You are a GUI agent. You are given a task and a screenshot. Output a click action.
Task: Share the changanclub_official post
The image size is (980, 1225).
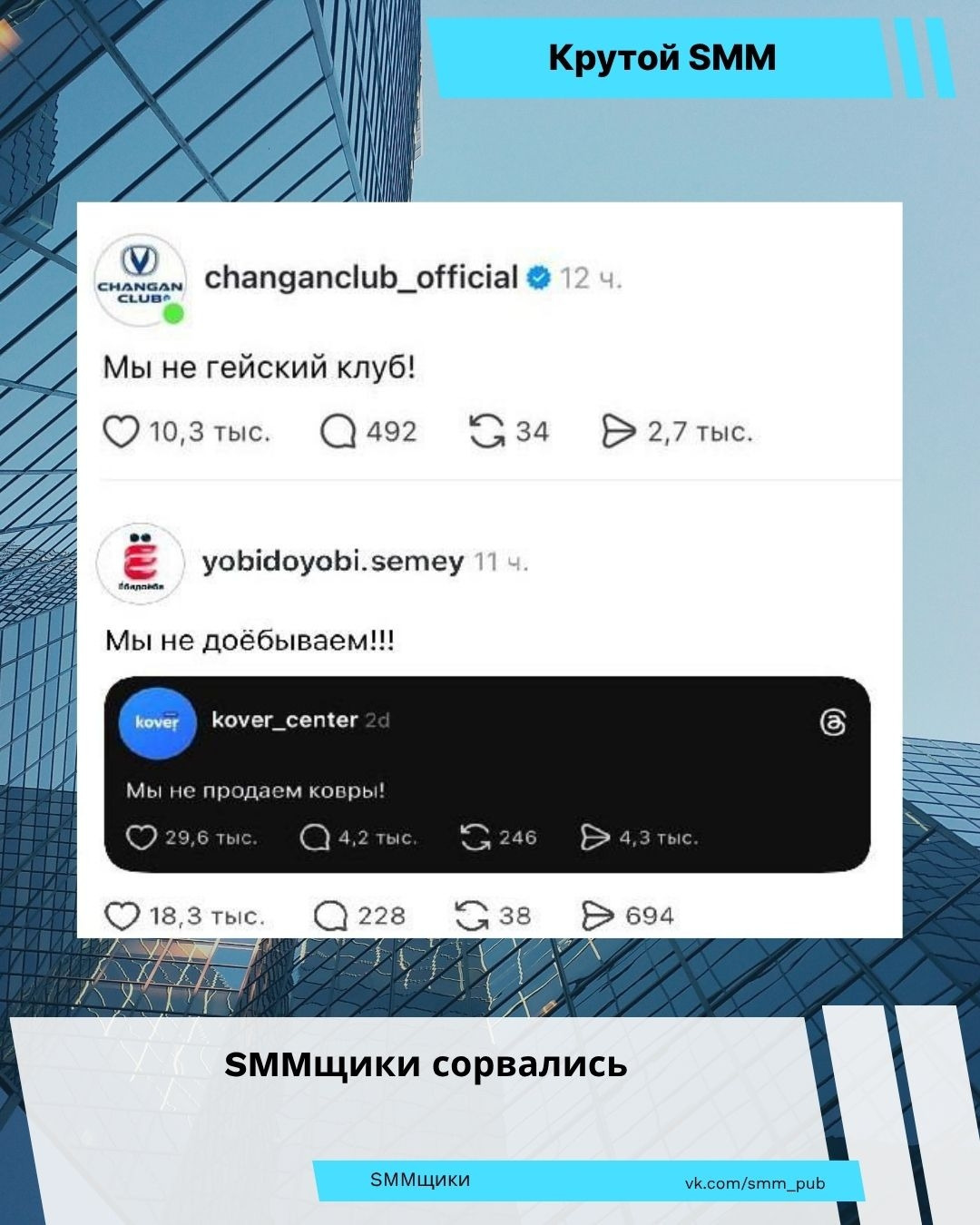tap(619, 432)
